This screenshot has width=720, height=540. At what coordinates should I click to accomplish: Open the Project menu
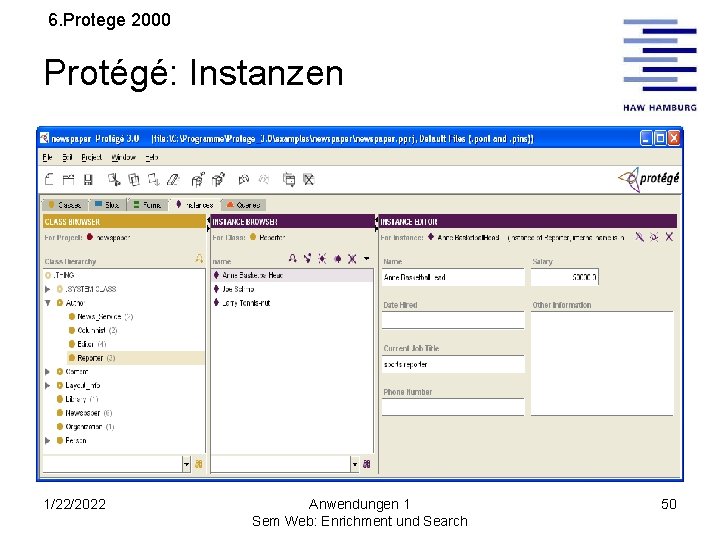[x=91, y=158]
